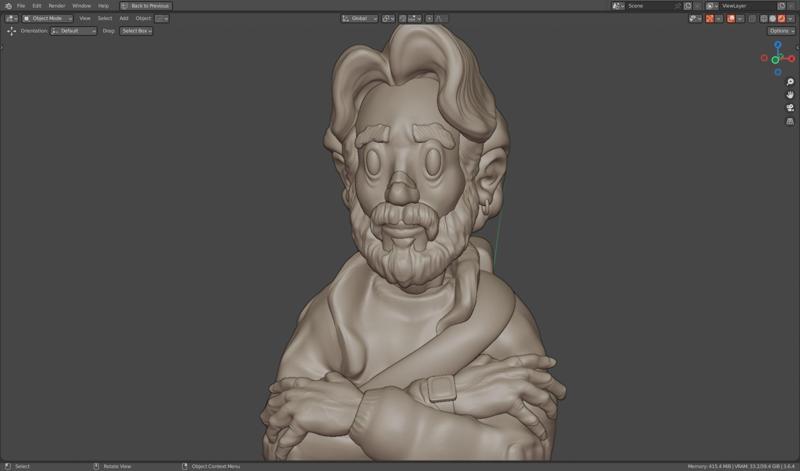Click the pan view hand icon
Image resolution: width=800 pixels, height=471 pixels.
point(790,95)
